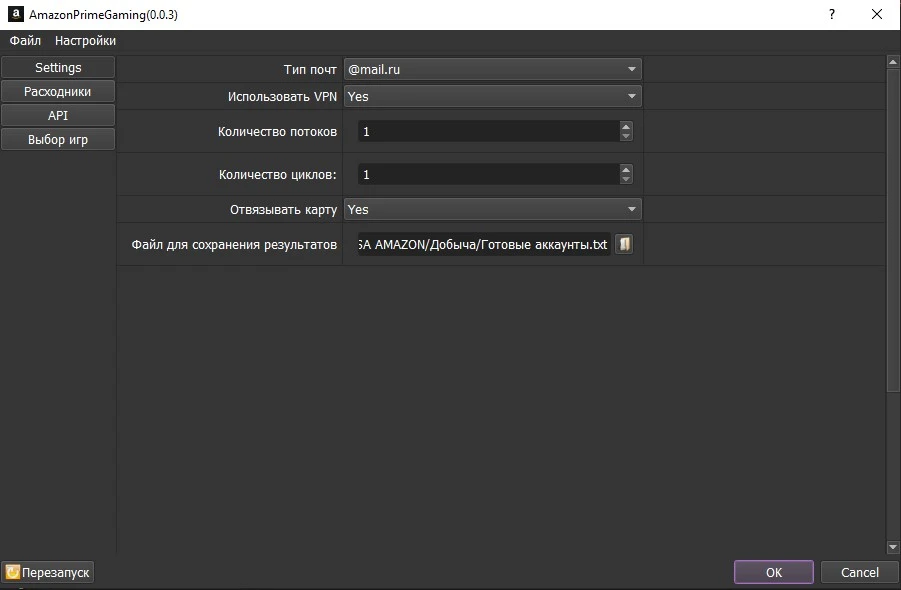The height and width of the screenshot is (590, 901).
Task: Expand the Использовать VPN dropdown
Action: (x=492, y=97)
